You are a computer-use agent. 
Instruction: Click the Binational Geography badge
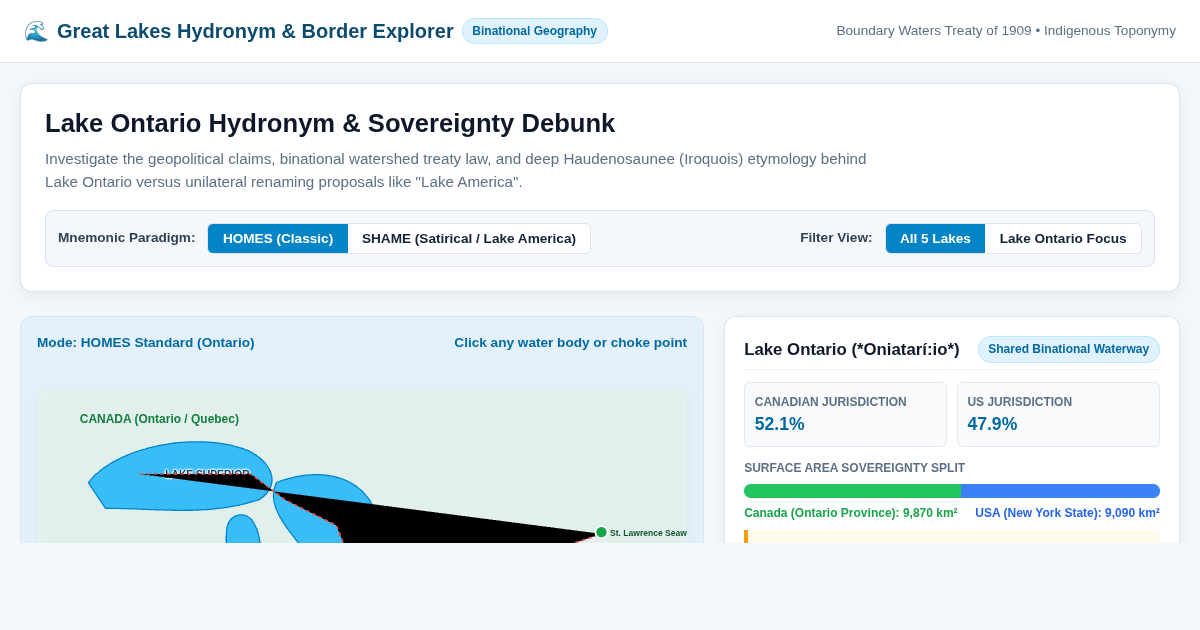534,31
